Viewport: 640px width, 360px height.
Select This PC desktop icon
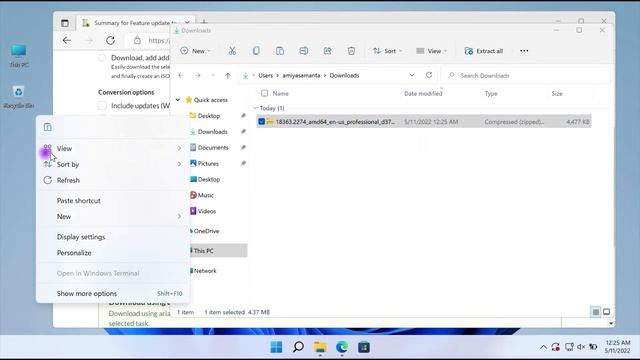tap(19, 56)
